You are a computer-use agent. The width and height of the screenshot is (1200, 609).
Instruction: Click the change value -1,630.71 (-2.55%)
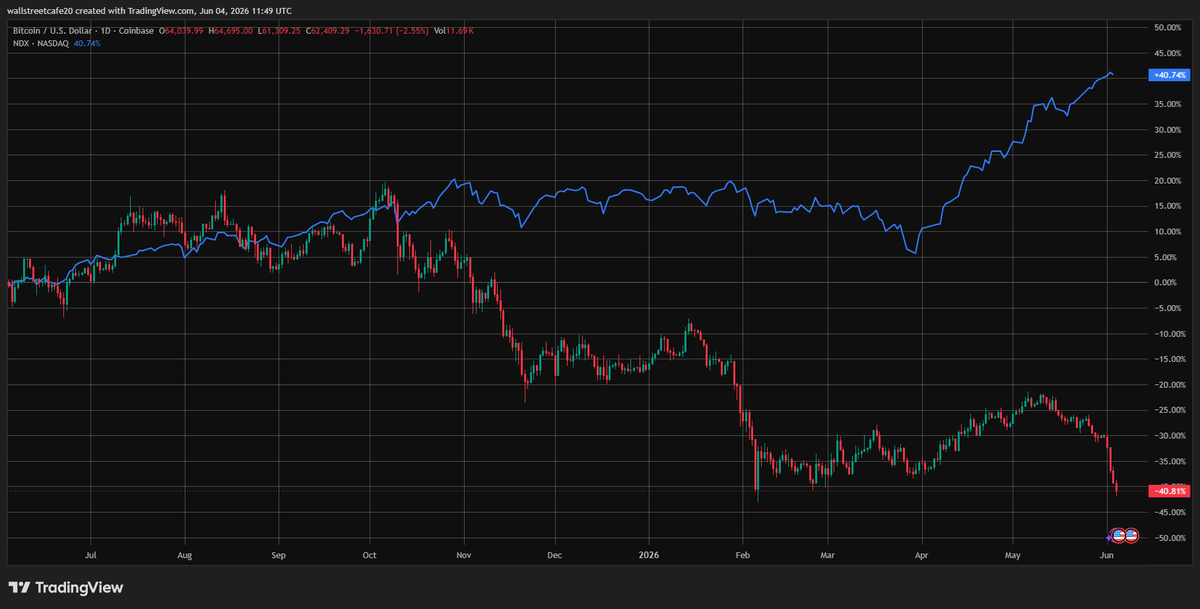point(391,31)
